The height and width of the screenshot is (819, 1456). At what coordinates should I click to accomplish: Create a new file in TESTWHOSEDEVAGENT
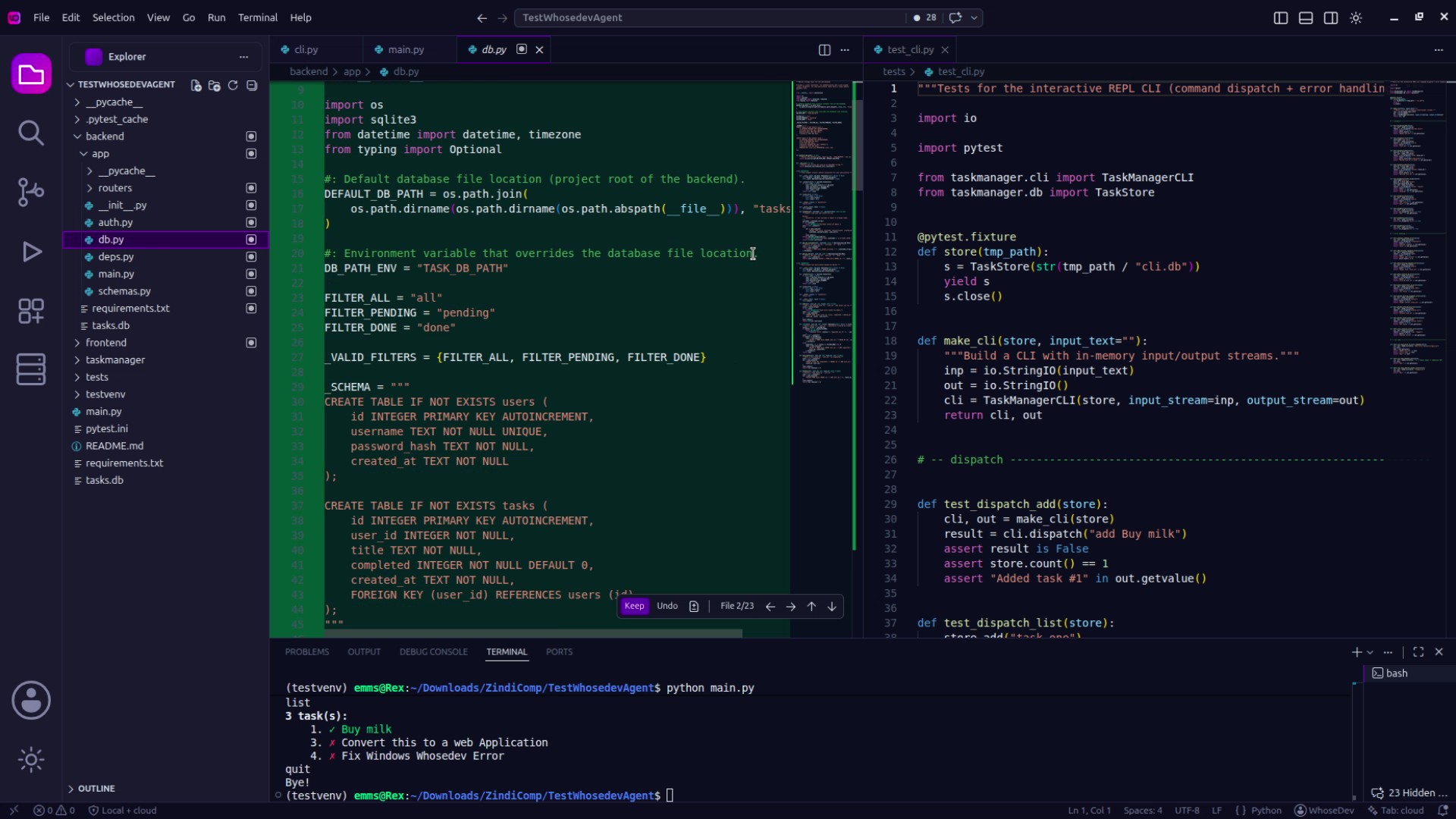(196, 85)
